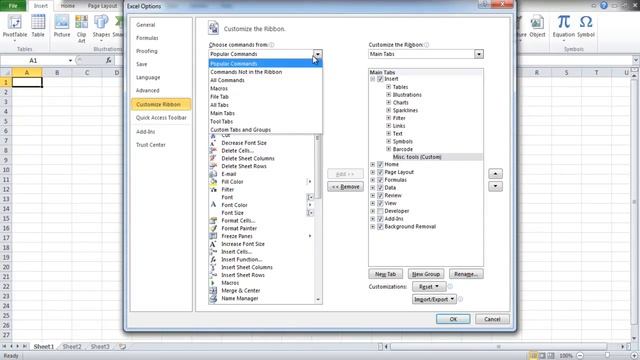Image resolution: width=640 pixels, height=360 pixels.
Task: Insert a Picture using the ribbon icon
Action: tap(62, 22)
